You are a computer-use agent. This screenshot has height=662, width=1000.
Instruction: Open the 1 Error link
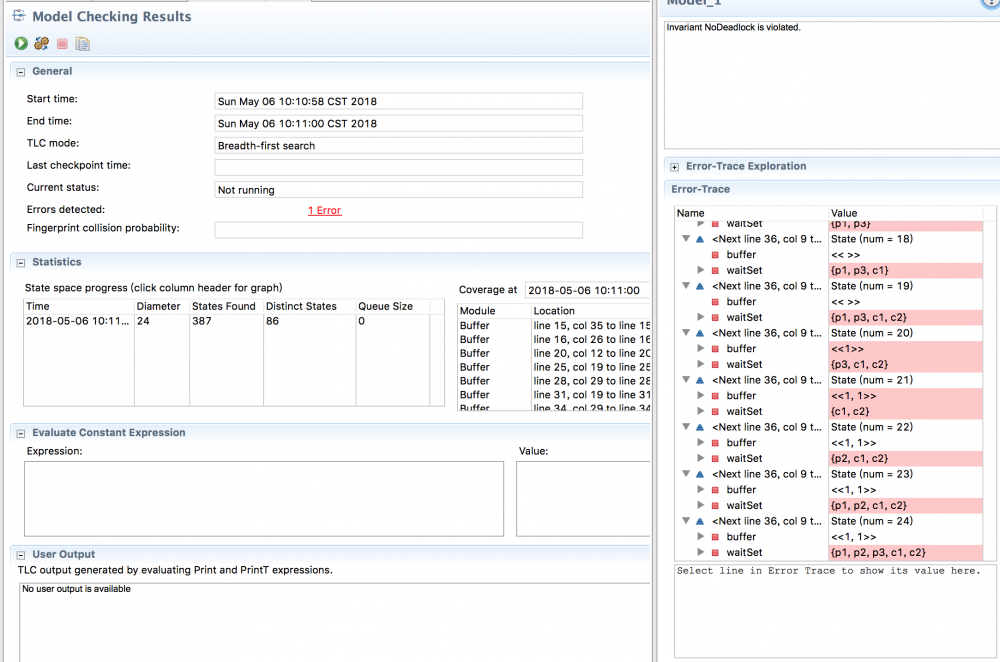tap(325, 210)
